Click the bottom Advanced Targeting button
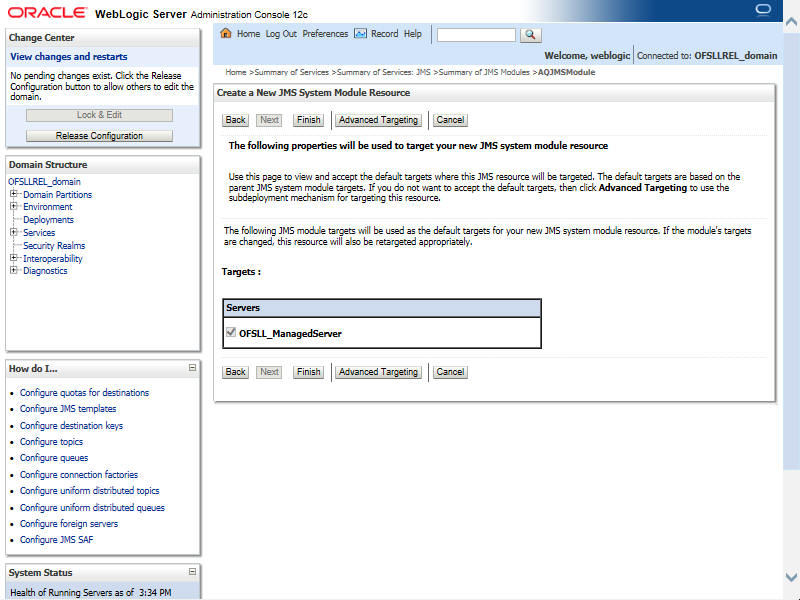 (x=379, y=372)
